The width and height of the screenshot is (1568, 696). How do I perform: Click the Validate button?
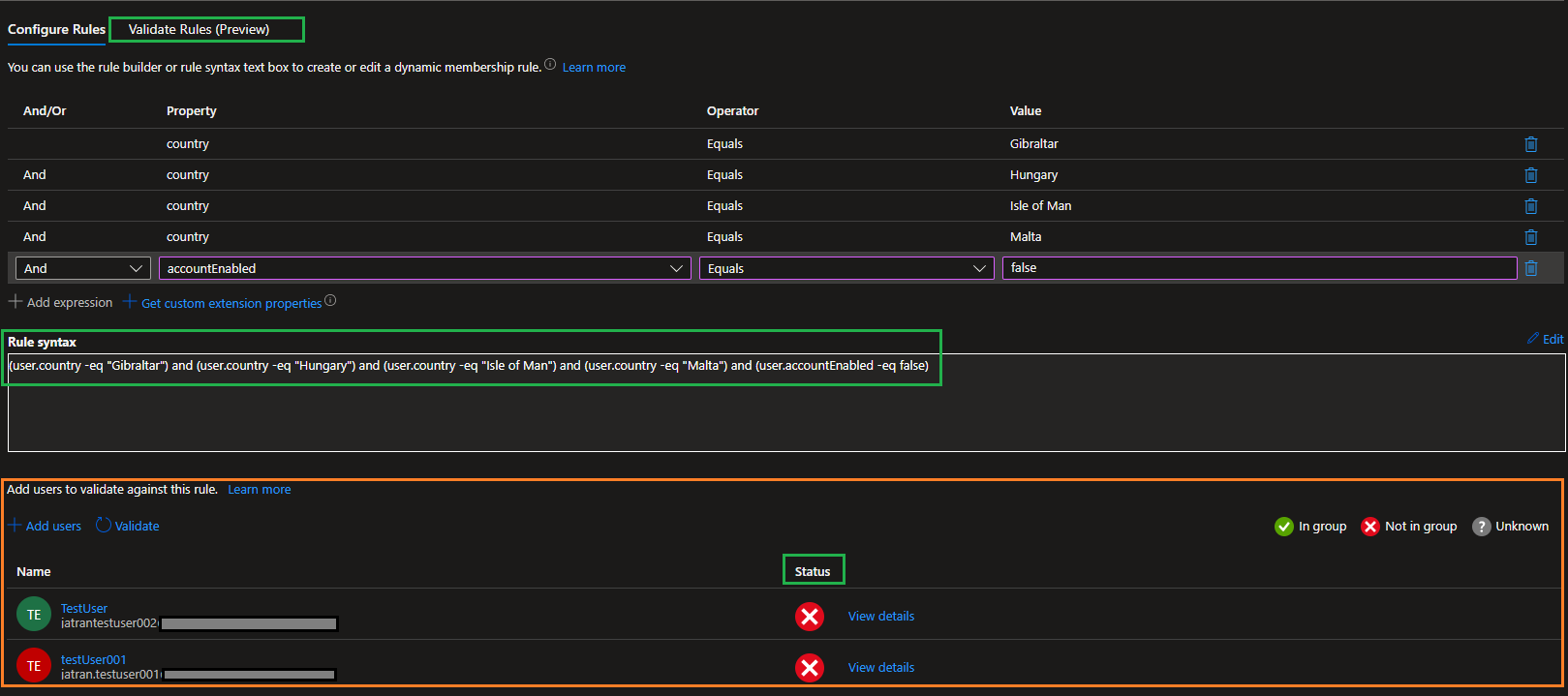pyautogui.click(x=128, y=526)
